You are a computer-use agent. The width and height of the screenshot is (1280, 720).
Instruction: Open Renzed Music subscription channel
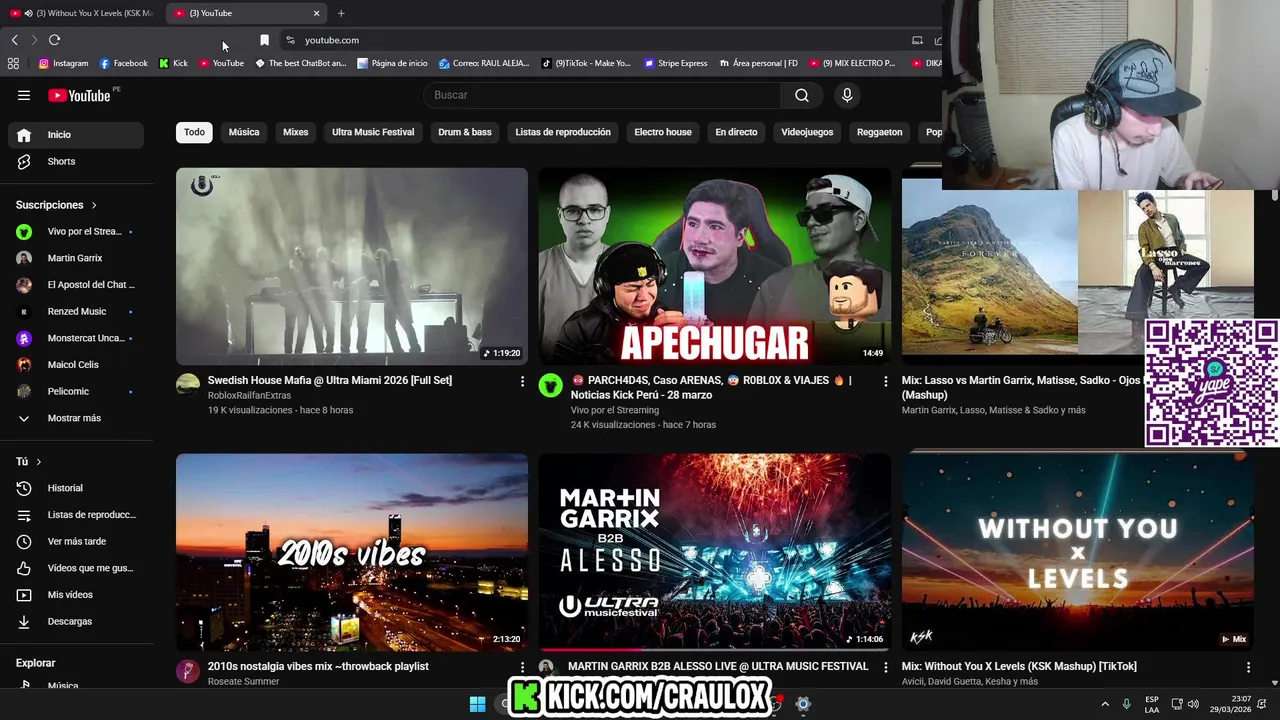click(x=76, y=311)
